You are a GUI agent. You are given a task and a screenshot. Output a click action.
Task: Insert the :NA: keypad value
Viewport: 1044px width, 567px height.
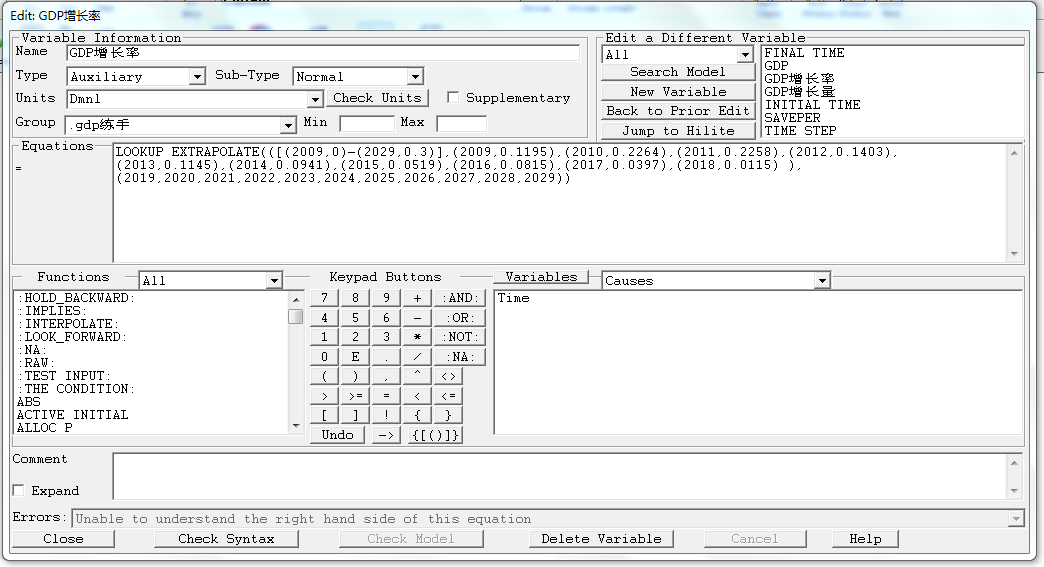click(460, 357)
